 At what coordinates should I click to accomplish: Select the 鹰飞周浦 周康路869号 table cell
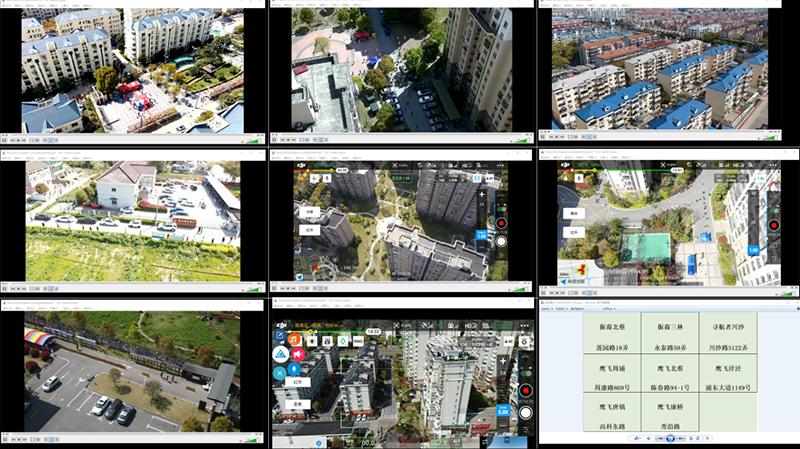click(613, 377)
